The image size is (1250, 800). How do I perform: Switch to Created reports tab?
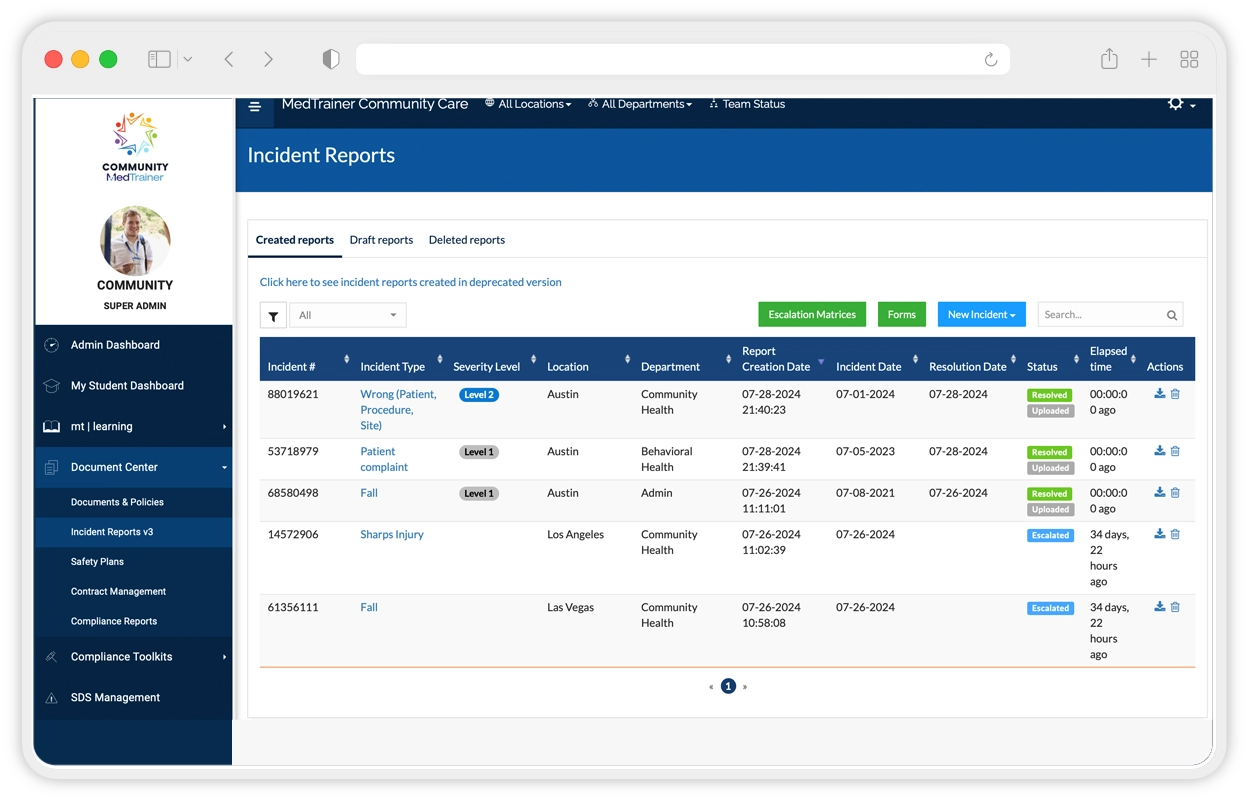295,240
